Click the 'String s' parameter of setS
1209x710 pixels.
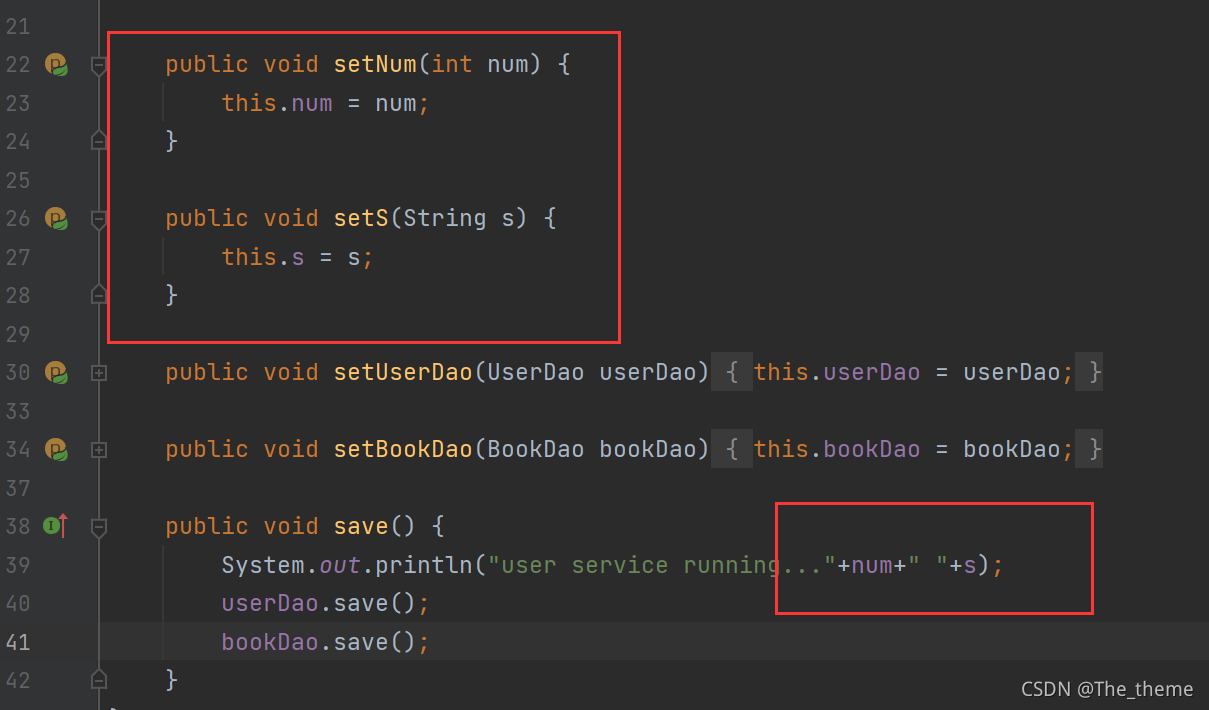point(459,219)
